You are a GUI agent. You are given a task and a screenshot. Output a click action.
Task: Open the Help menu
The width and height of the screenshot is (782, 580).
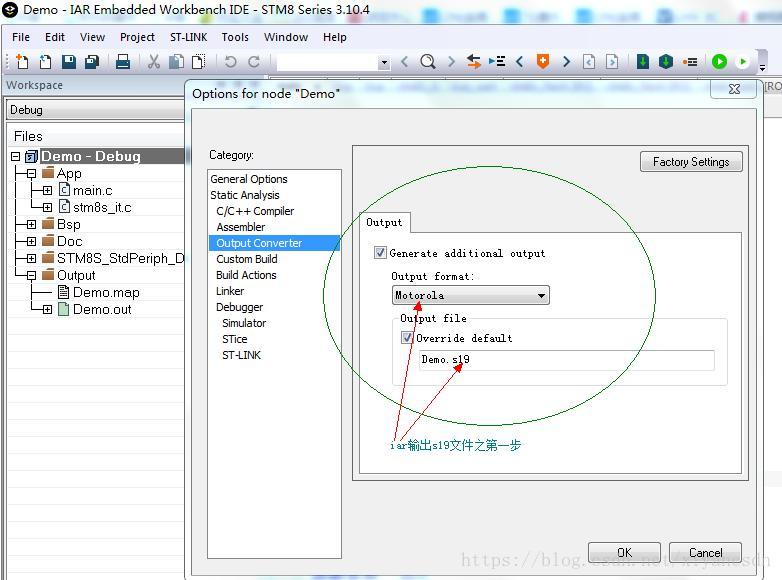(335, 37)
